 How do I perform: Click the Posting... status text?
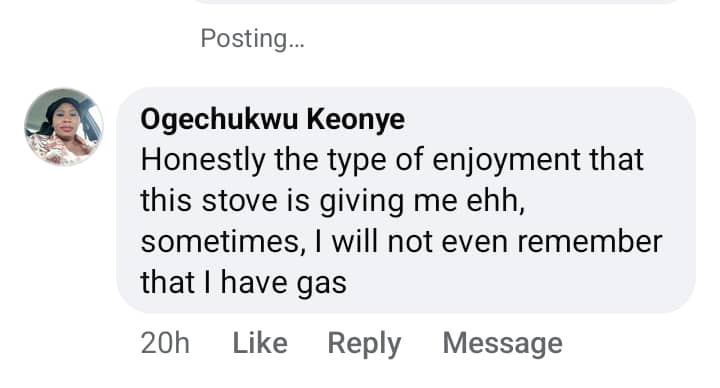click(x=252, y=38)
